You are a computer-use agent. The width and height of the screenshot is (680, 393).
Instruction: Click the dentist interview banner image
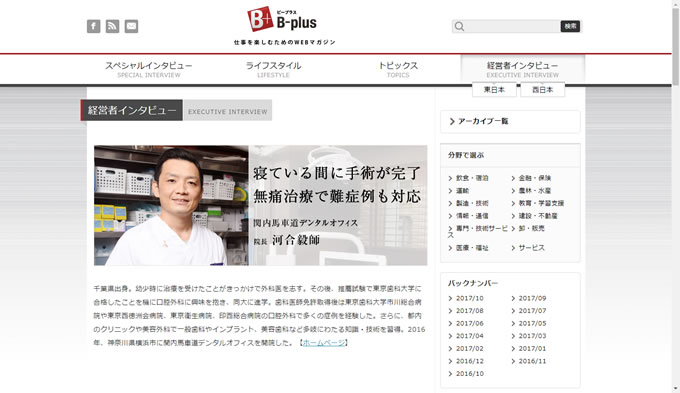(x=261, y=205)
